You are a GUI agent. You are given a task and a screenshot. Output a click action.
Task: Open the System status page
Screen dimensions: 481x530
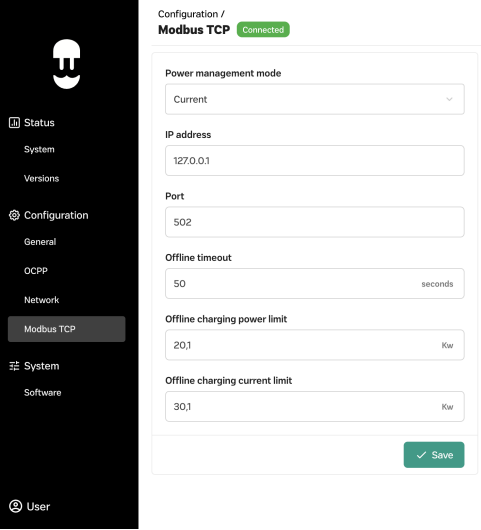pos(39,149)
